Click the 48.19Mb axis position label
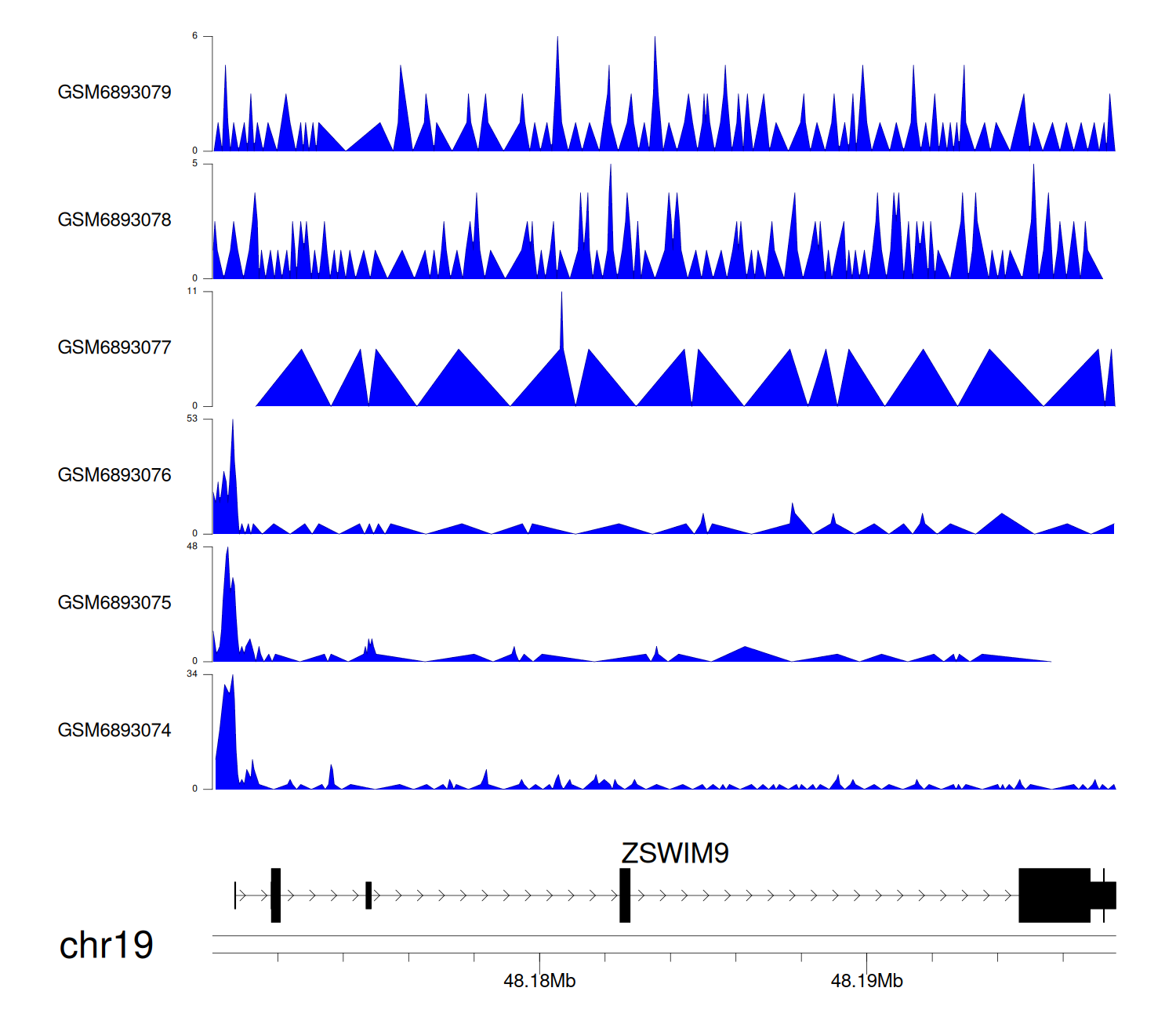This screenshot has width=1176, height=1035. coord(866,981)
